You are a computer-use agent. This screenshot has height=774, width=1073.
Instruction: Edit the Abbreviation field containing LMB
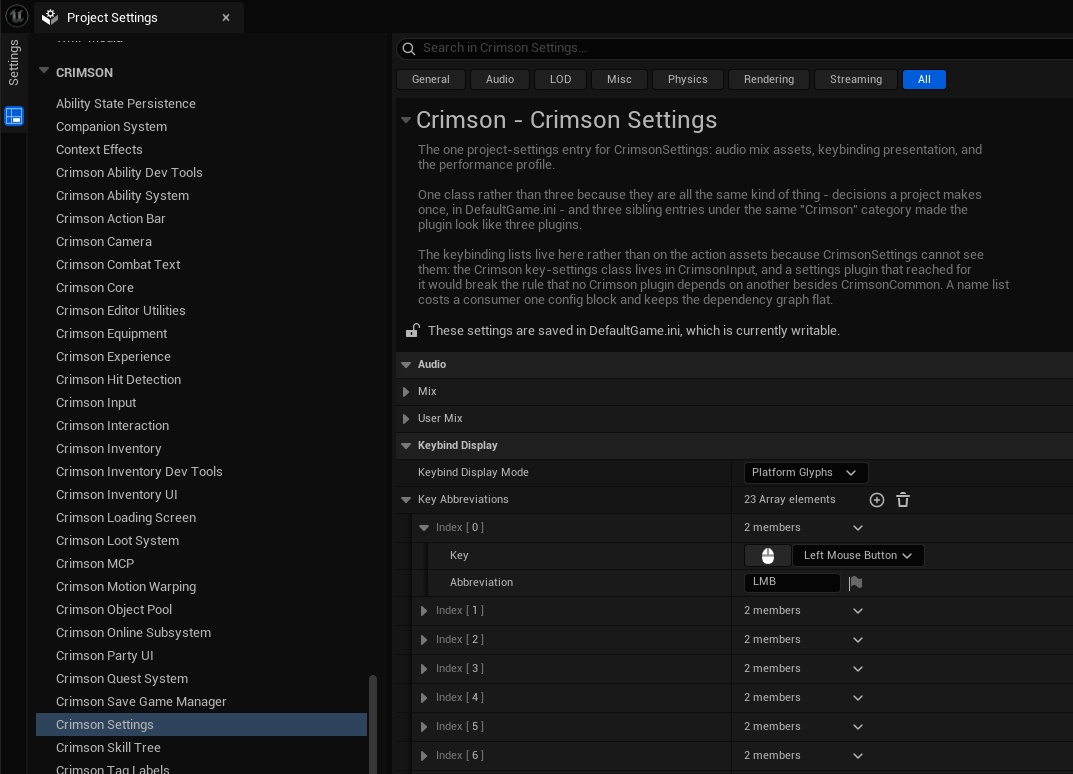(792, 582)
